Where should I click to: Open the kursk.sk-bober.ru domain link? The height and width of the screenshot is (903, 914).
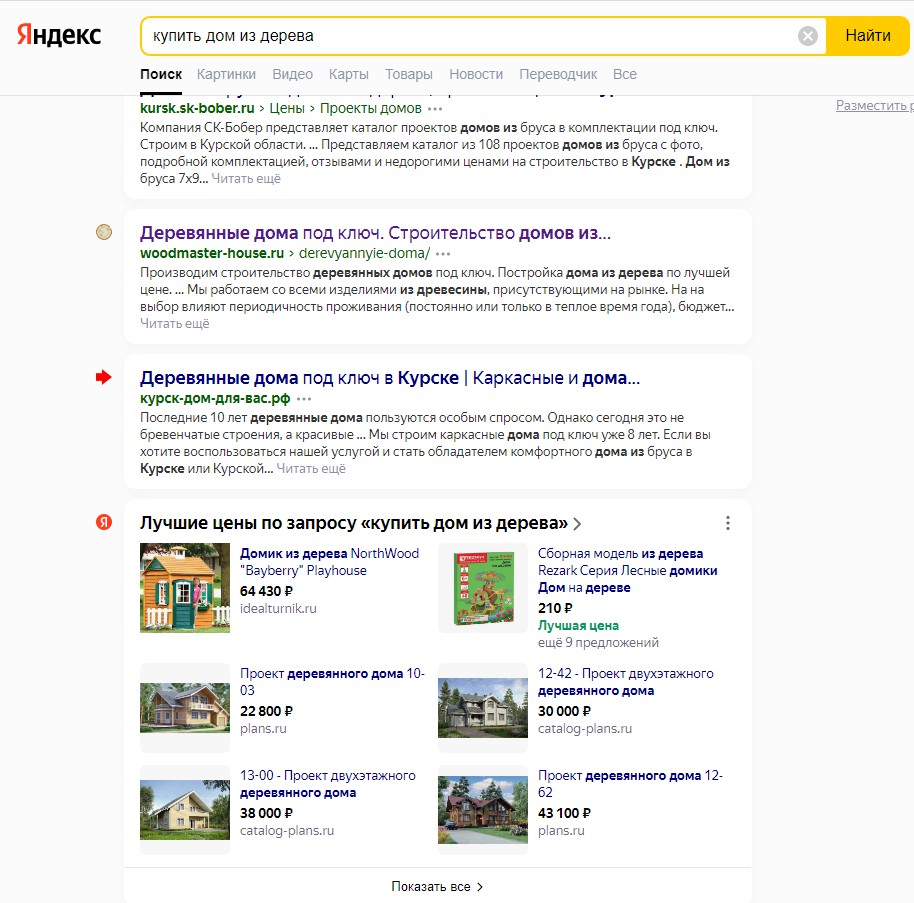[x=197, y=108]
